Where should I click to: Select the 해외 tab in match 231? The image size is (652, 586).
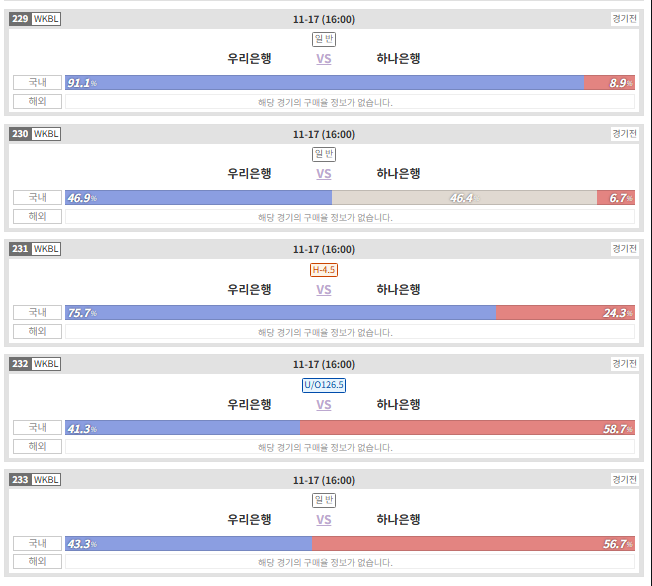tap(37, 331)
